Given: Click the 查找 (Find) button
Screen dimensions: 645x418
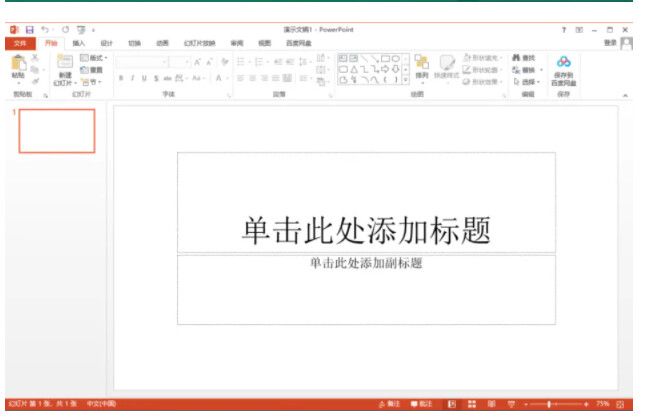Looking at the screenshot, I should pos(524,58).
